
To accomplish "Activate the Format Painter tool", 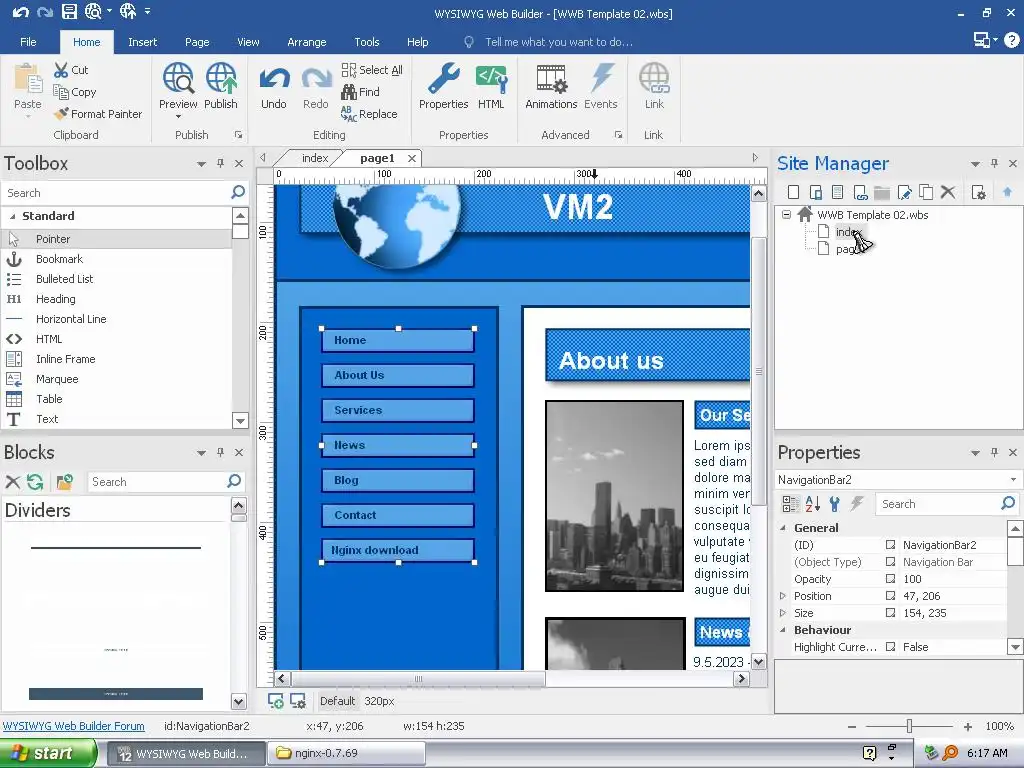I will 98,114.
